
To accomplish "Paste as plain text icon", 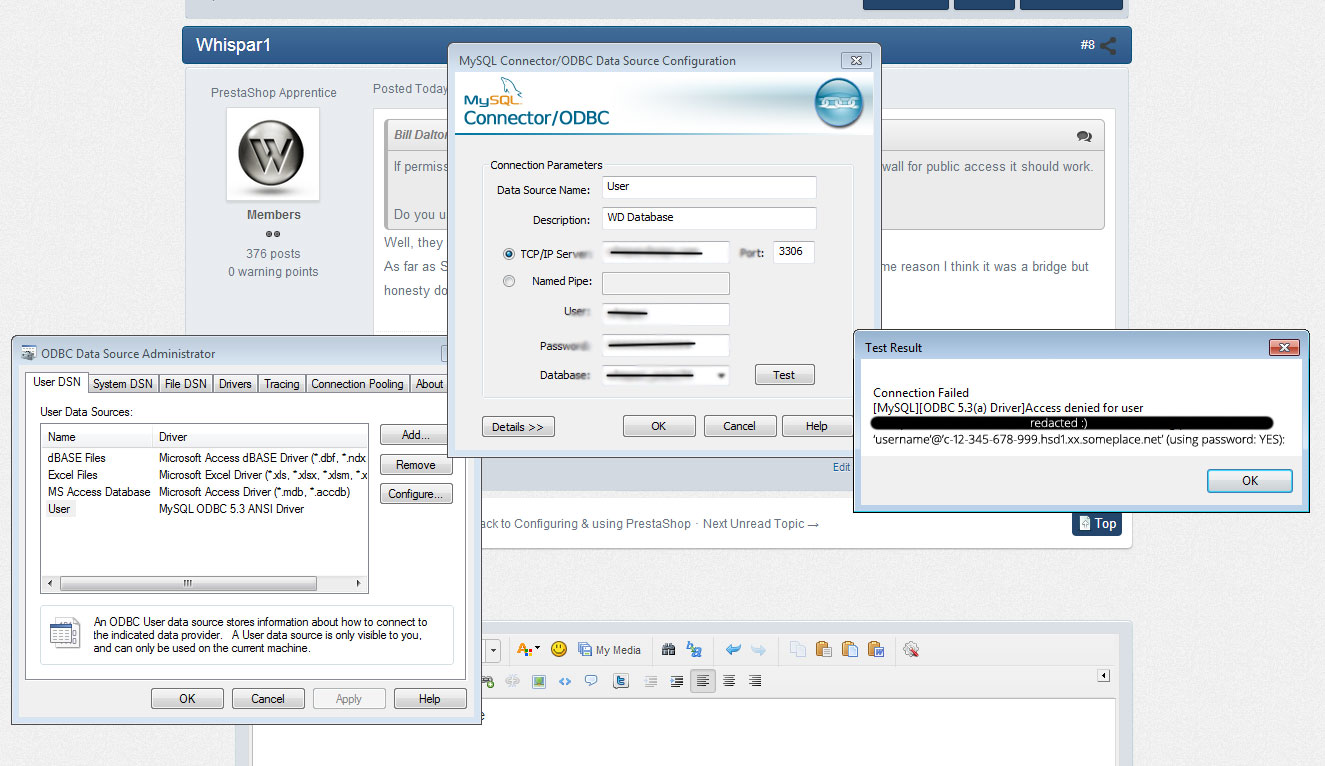I will coord(849,650).
